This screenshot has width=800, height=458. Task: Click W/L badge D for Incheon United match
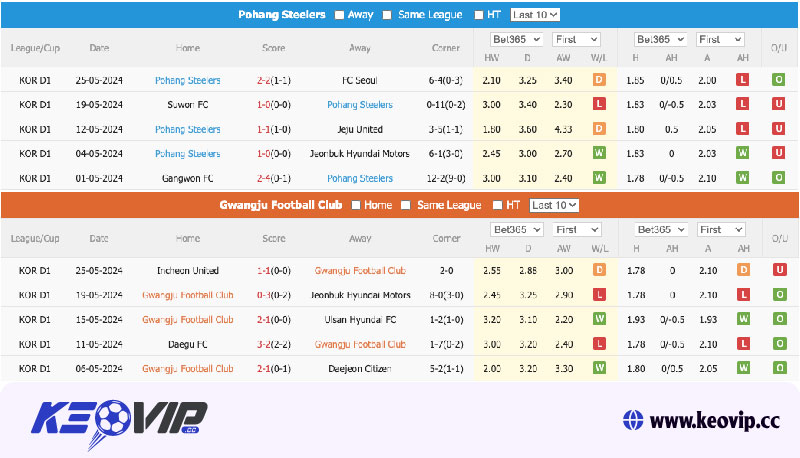[599, 270]
